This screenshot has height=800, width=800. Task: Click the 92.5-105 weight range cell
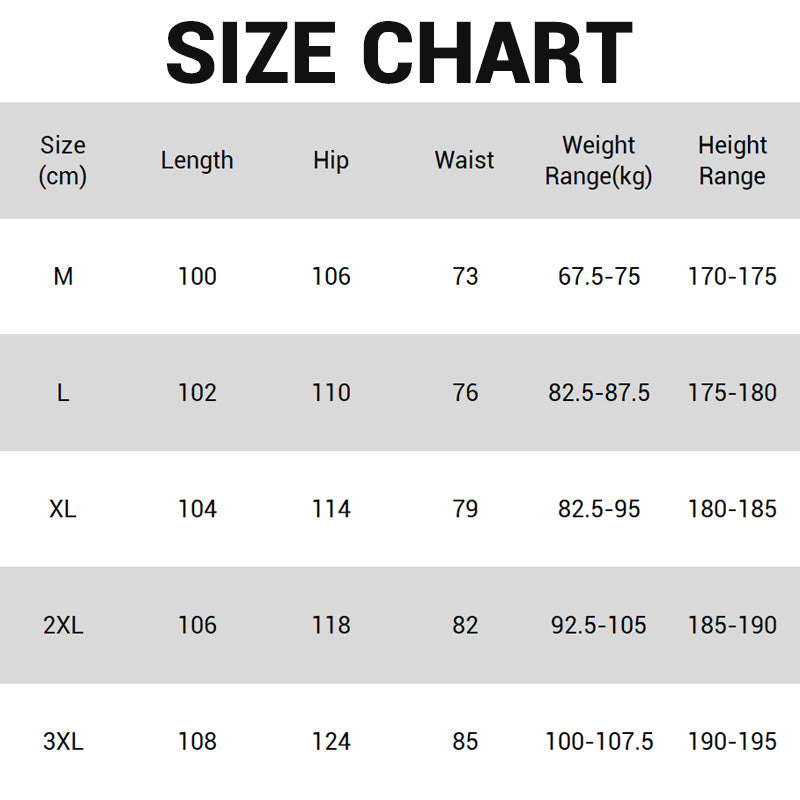point(598,626)
